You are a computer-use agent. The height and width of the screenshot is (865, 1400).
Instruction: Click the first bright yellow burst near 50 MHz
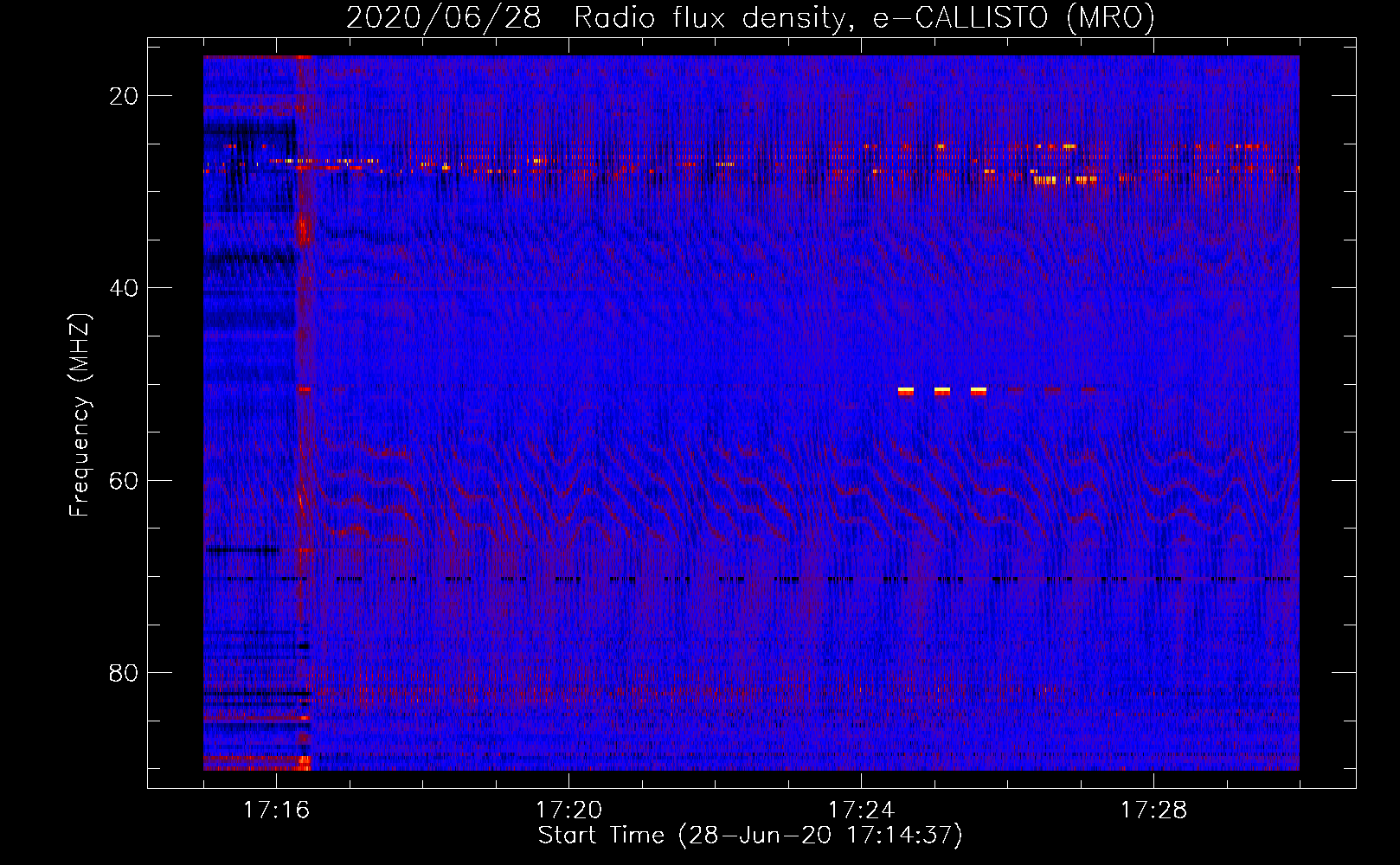[x=906, y=391]
